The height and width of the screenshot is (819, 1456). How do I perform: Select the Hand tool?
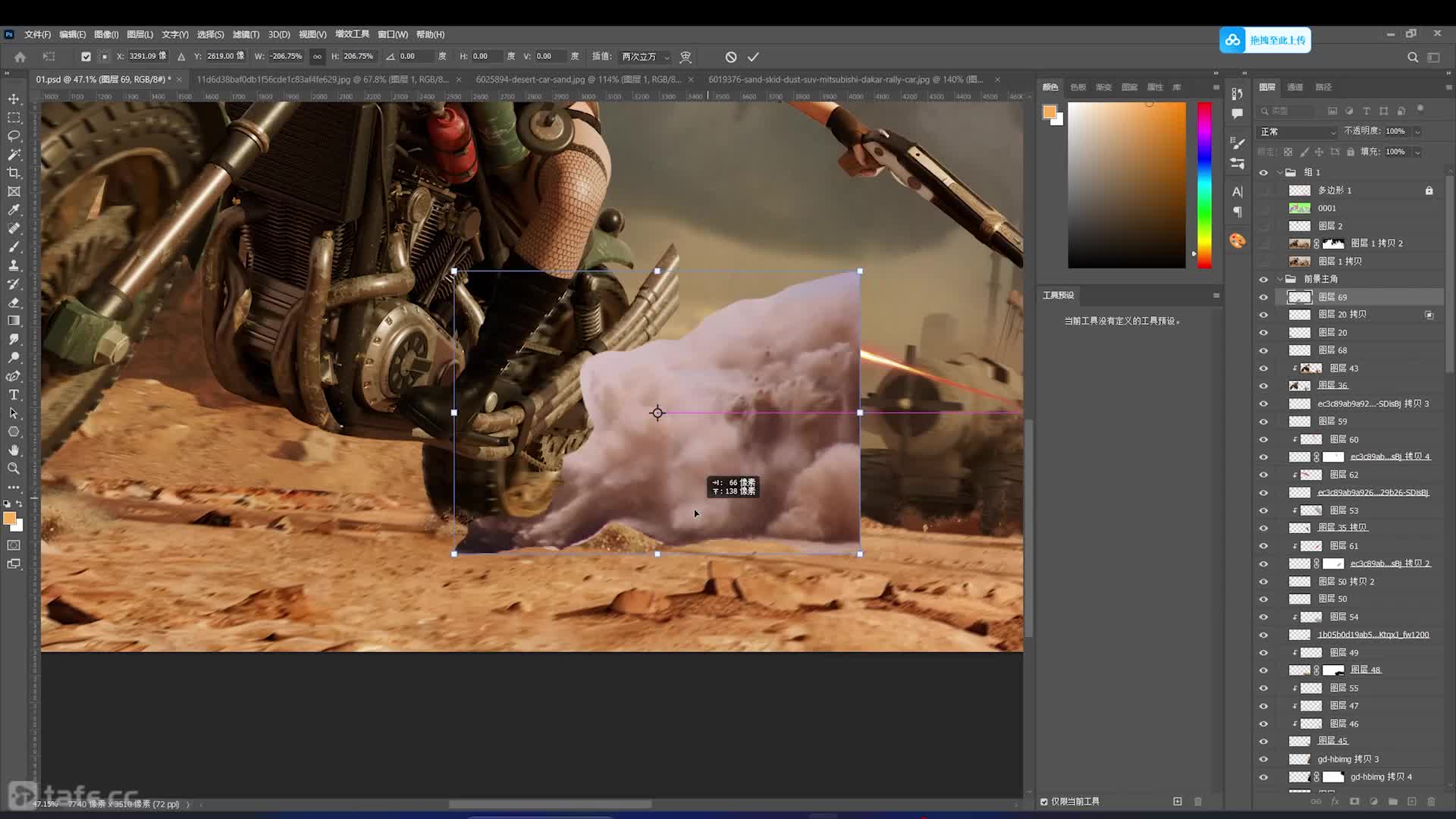point(14,450)
